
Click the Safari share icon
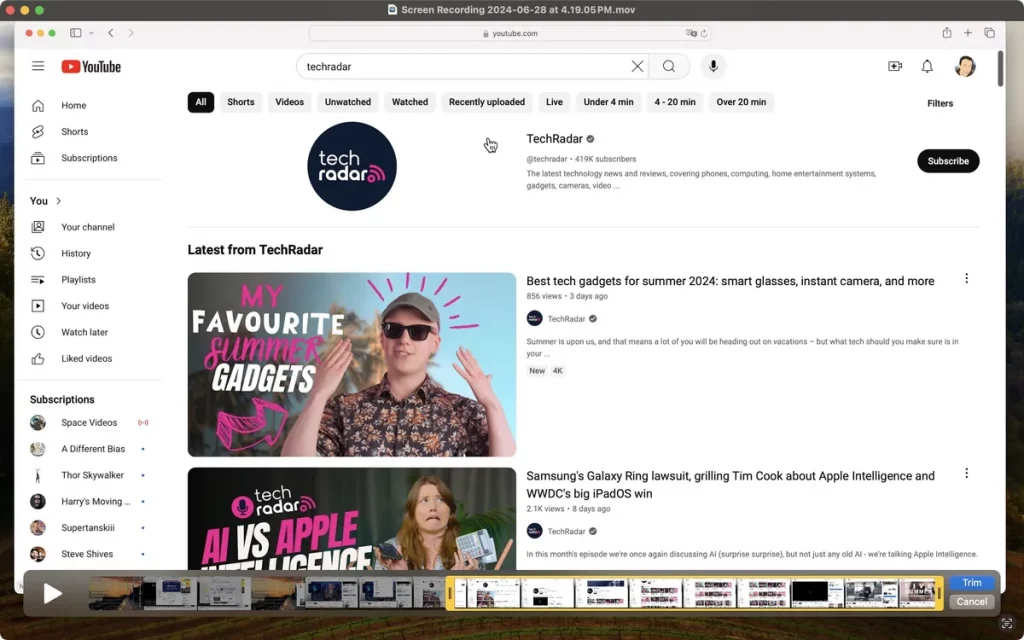tap(946, 33)
